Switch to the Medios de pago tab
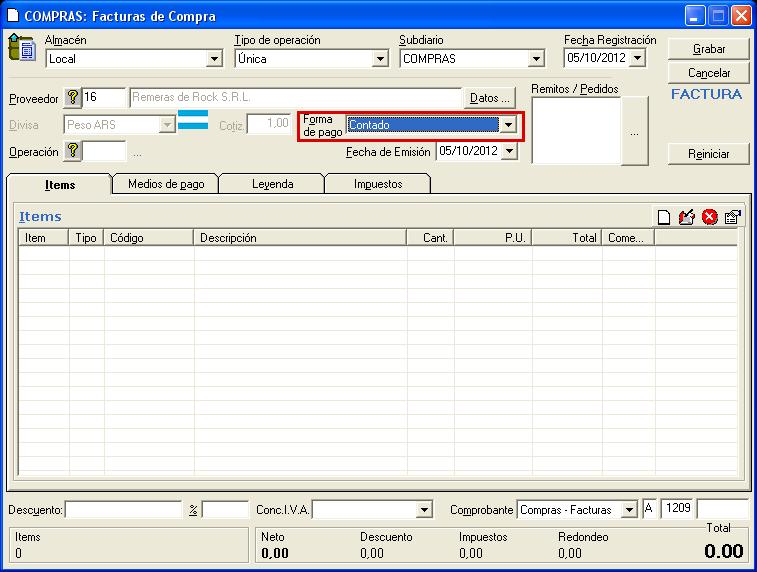 click(166, 184)
